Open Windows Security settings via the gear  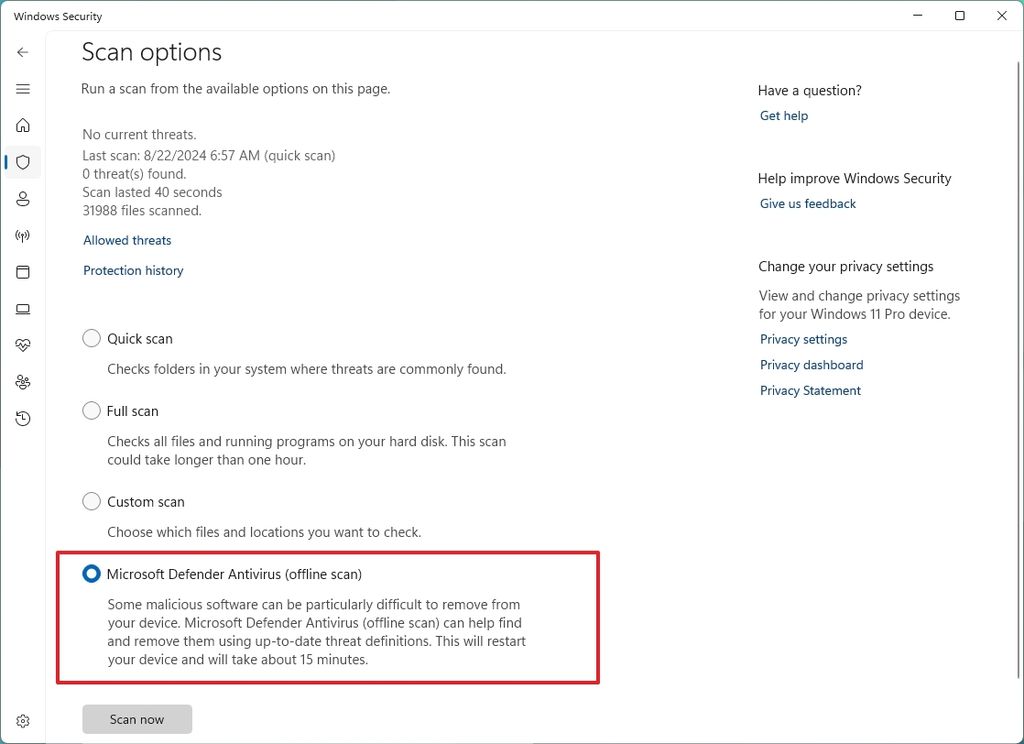pos(22,720)
